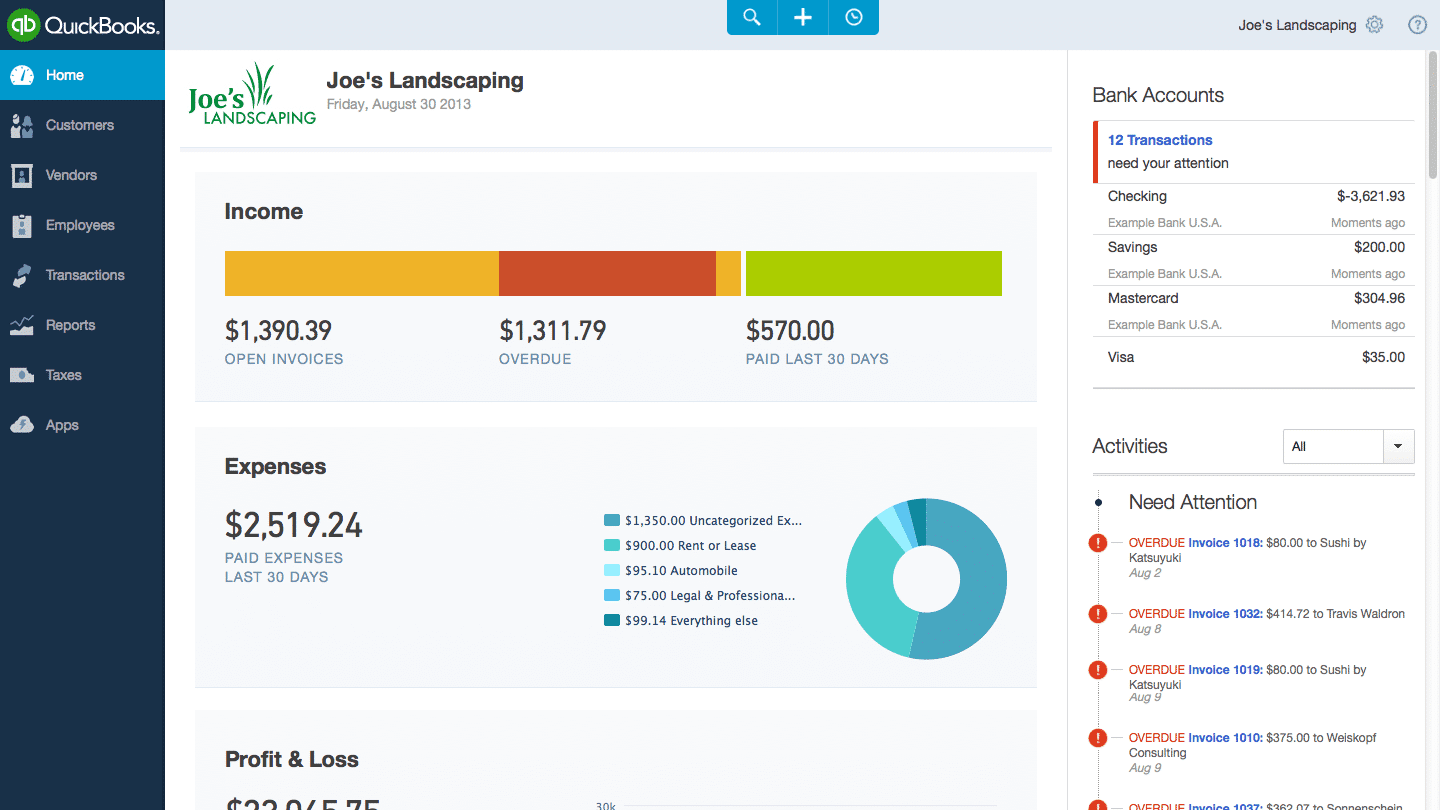
Task: Click the Reports chart icon
Action: (22, 325)
